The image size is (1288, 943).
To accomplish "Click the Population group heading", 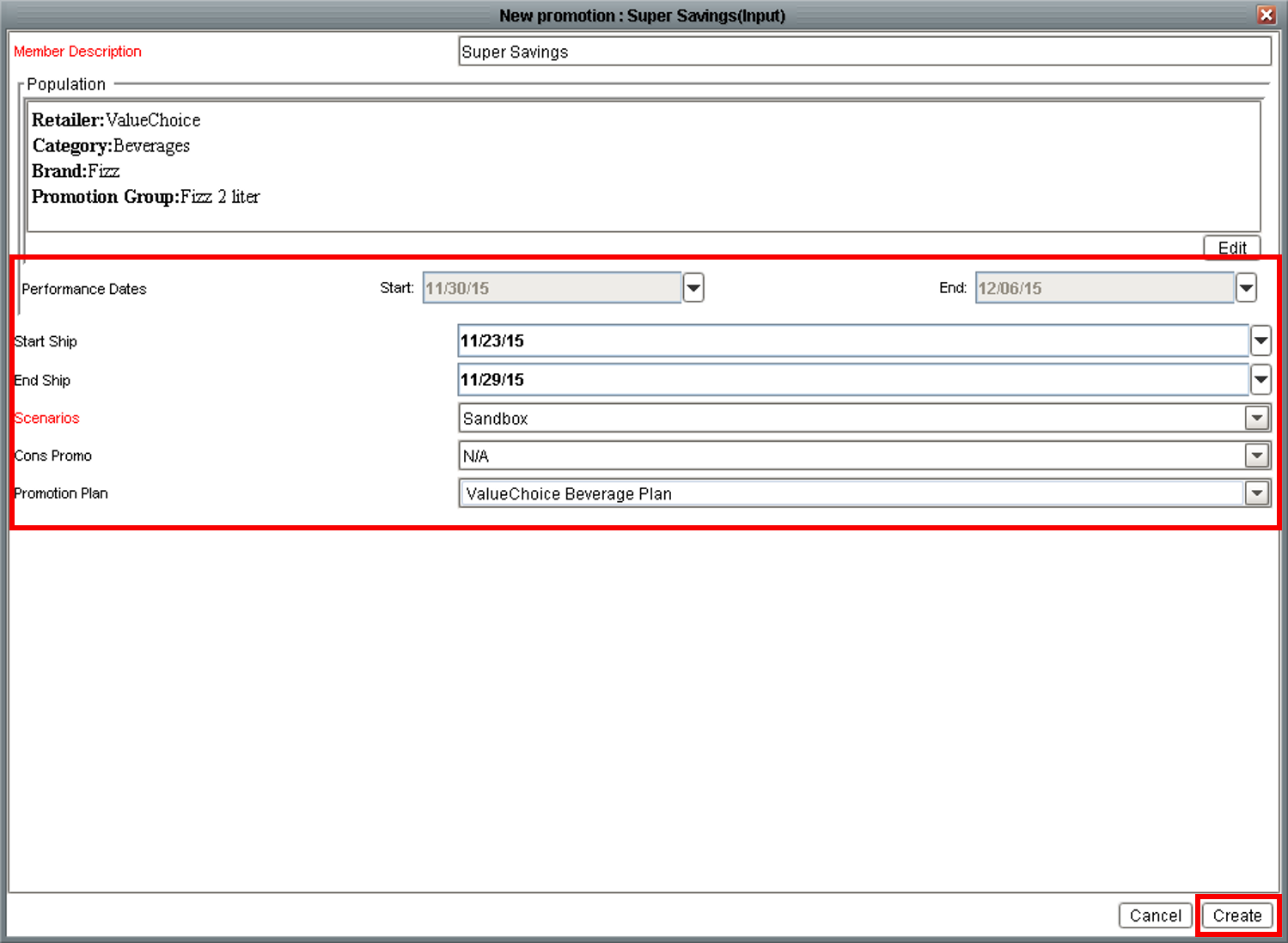I will (x=66, y=84).
